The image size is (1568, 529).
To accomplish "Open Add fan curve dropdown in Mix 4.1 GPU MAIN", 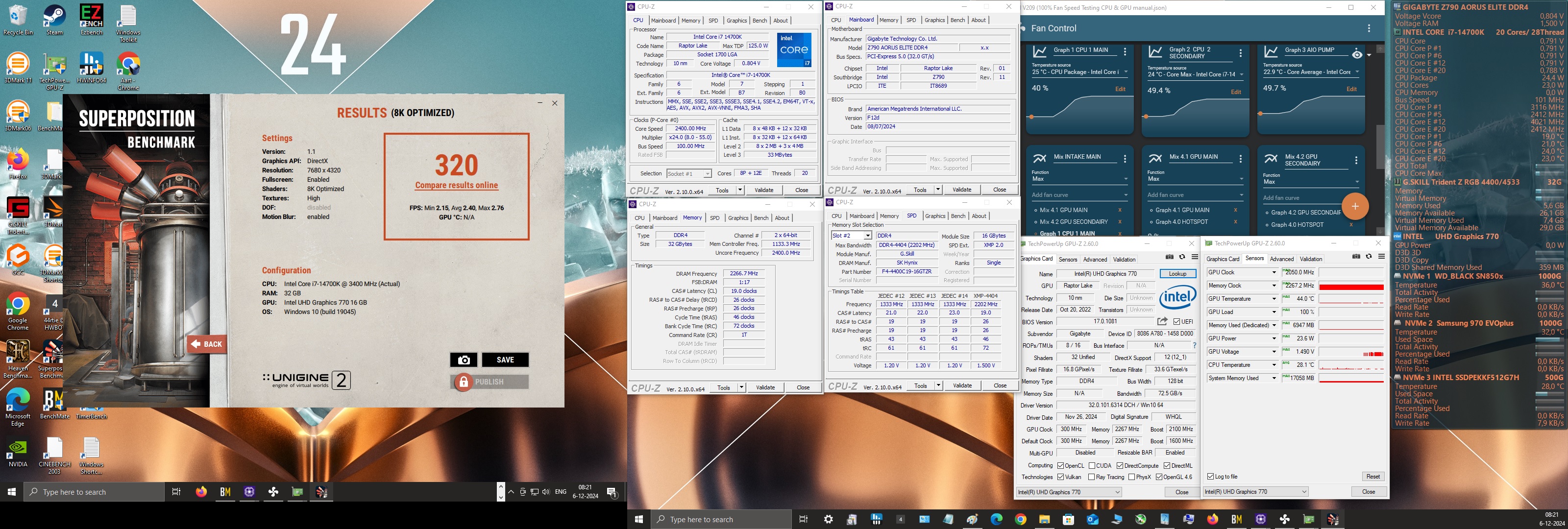I will [1196, 195].
